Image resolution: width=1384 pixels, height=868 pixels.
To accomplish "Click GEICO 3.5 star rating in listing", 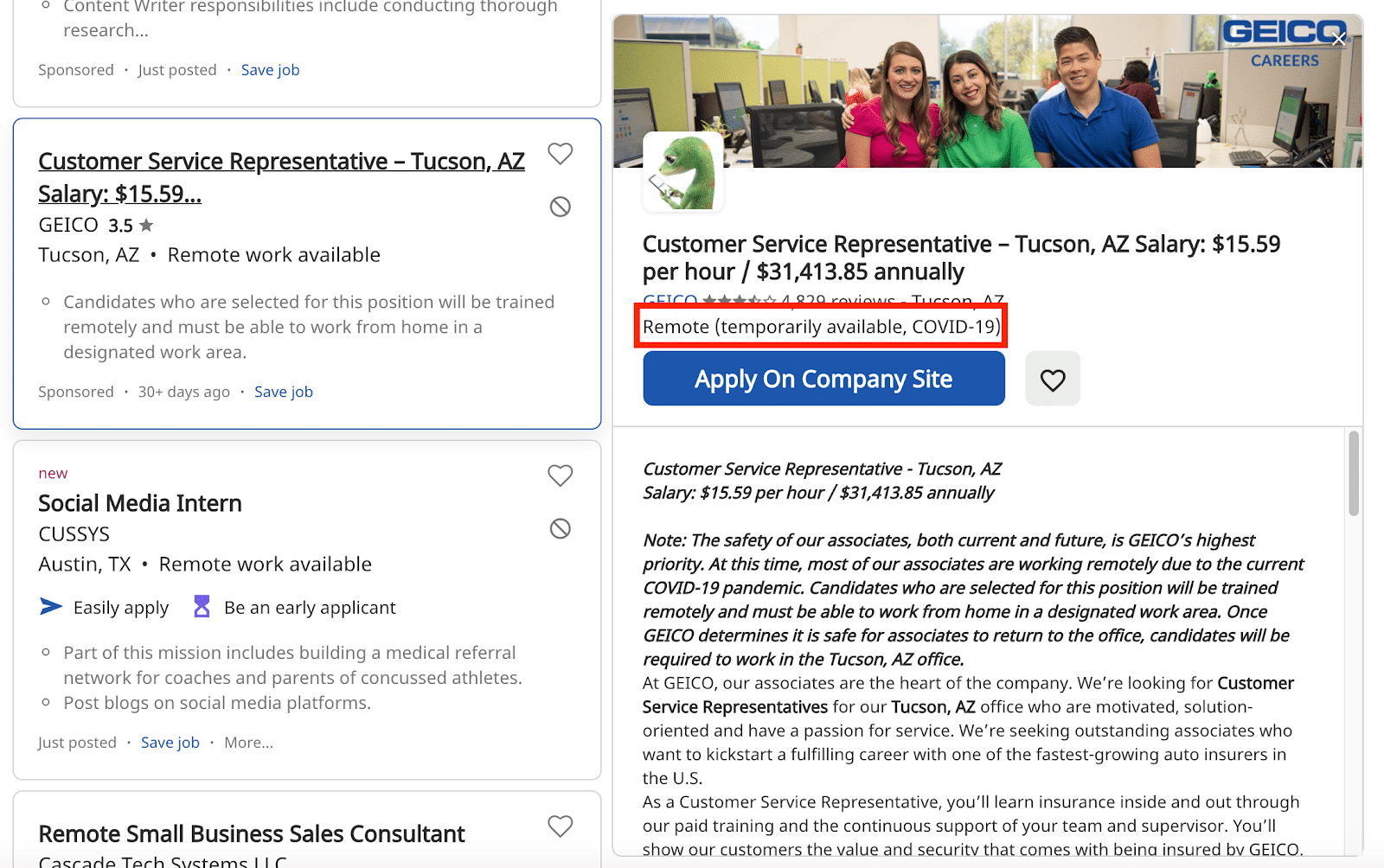I will pos(131,226).
